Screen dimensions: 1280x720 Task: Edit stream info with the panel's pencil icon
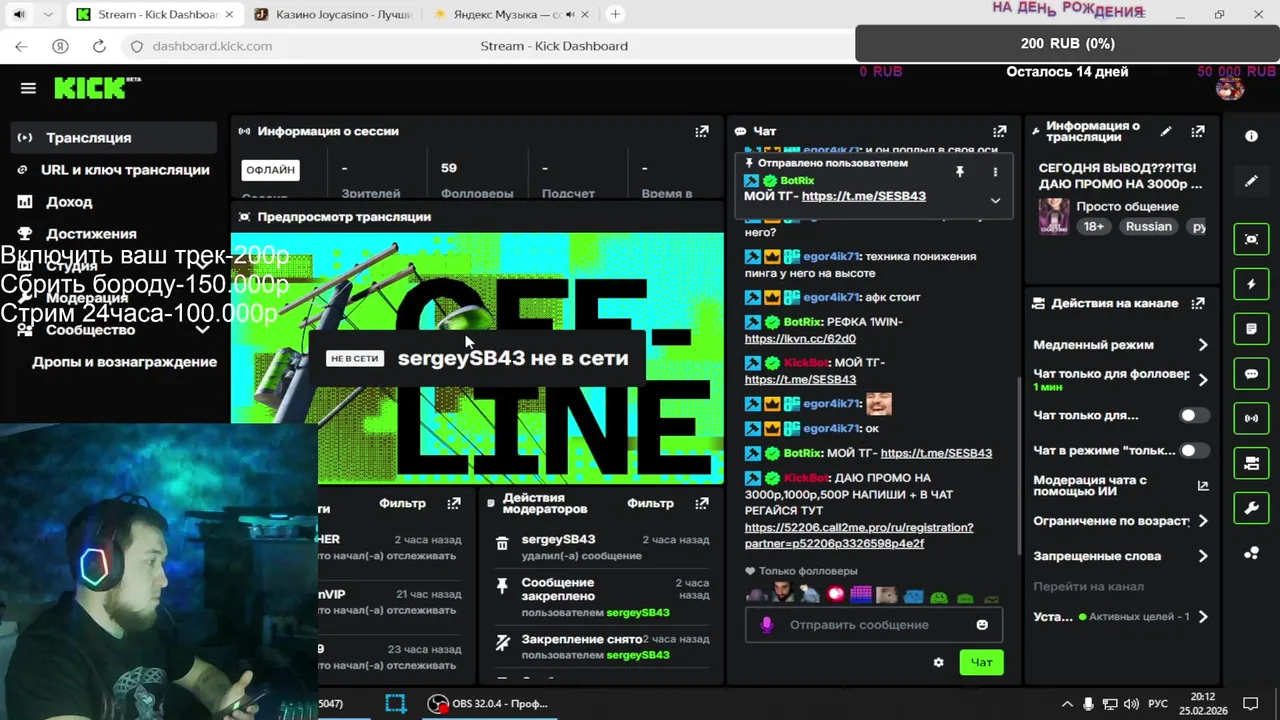tap(1166, 131)
